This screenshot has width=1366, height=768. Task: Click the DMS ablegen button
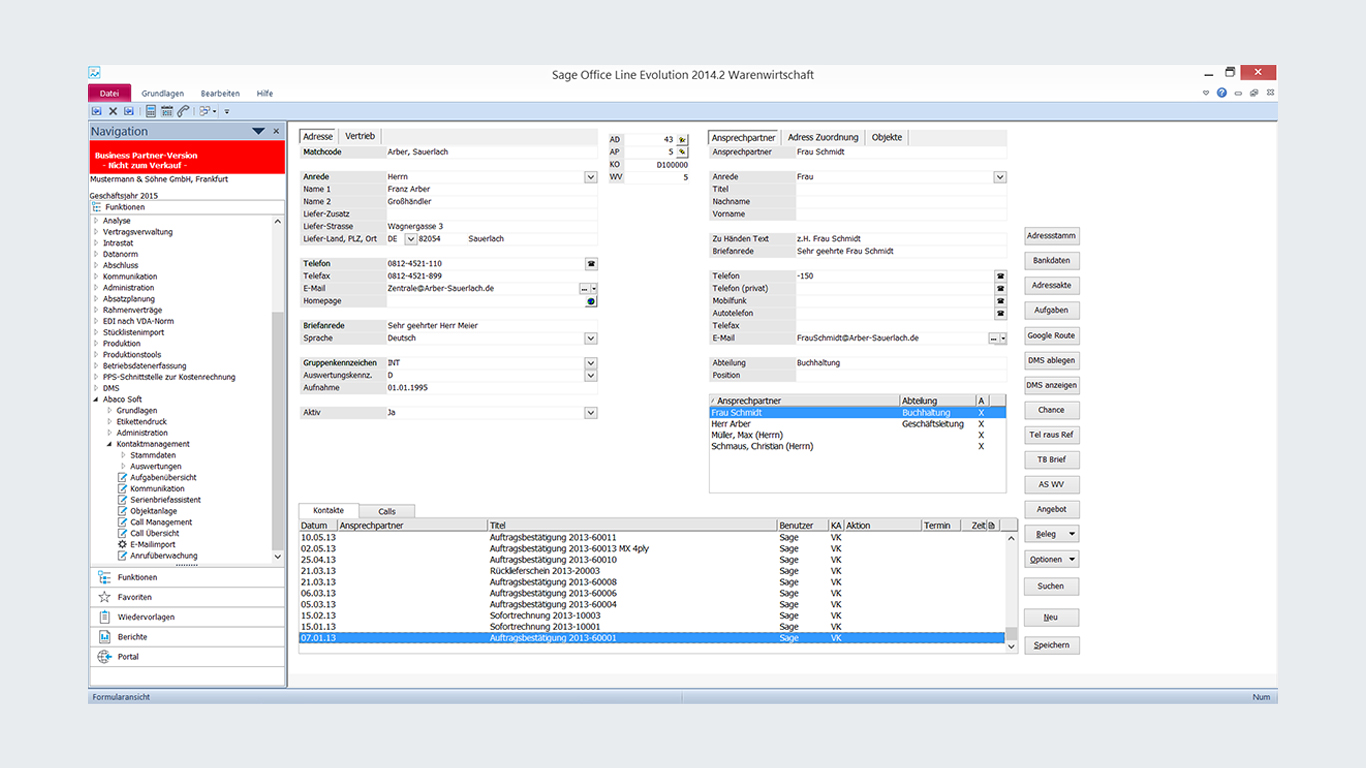1052,361
